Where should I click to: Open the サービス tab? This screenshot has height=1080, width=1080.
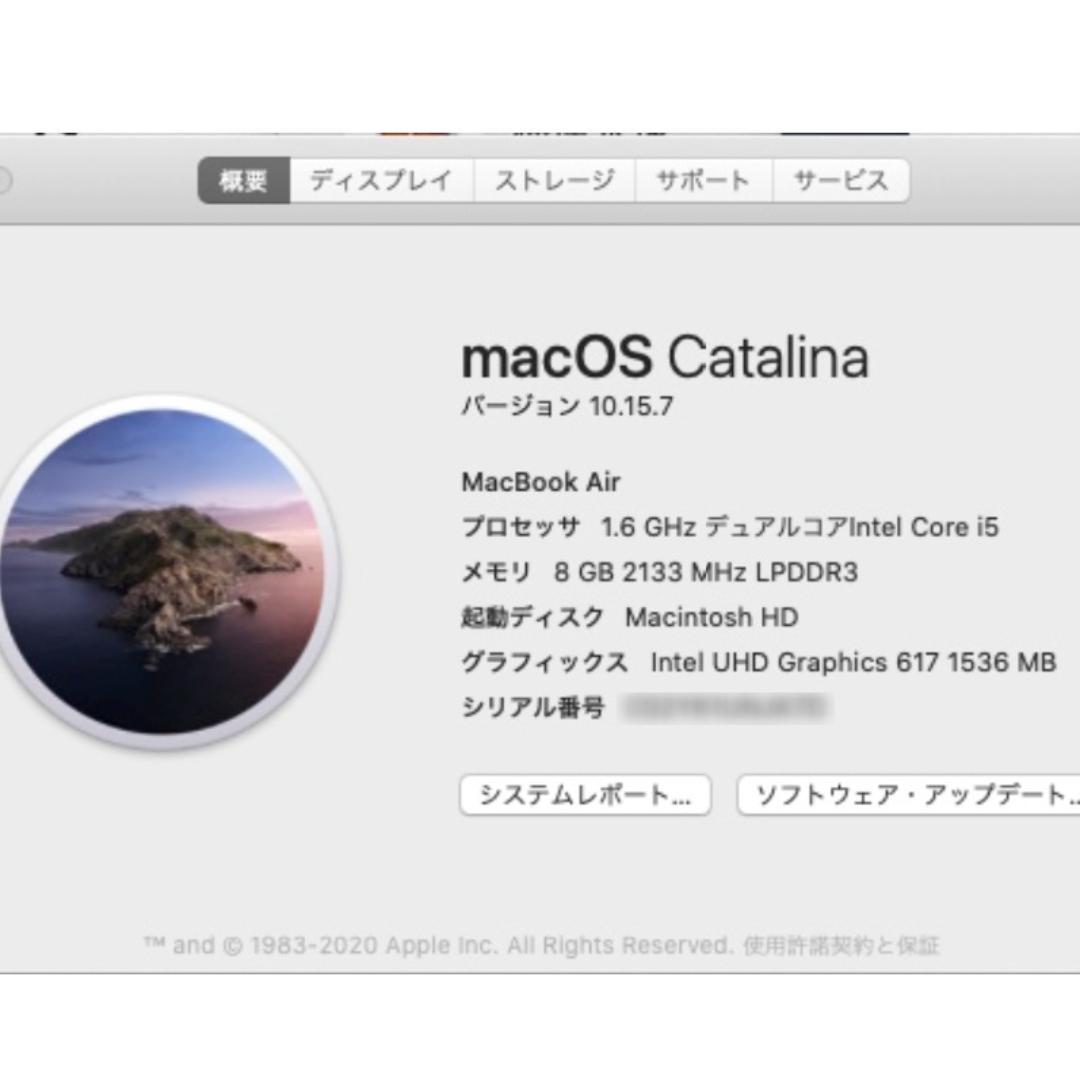click(x=841, y=180)
